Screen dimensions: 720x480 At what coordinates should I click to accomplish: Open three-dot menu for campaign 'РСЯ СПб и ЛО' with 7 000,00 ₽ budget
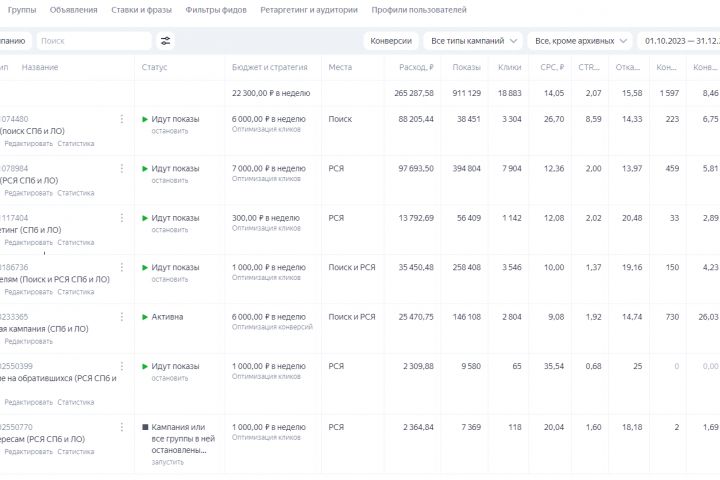[122, 169]
